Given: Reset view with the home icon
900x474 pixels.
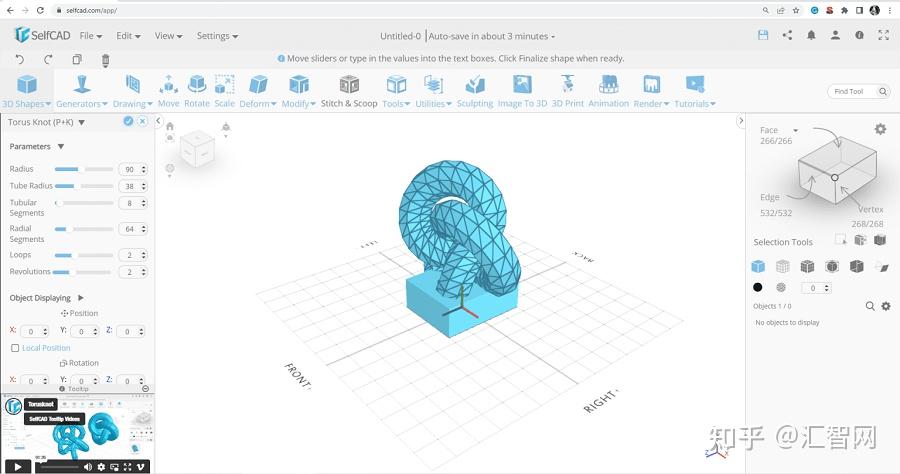Looking at the screenshot, I should pyautogui.click(x=170, y=126).
